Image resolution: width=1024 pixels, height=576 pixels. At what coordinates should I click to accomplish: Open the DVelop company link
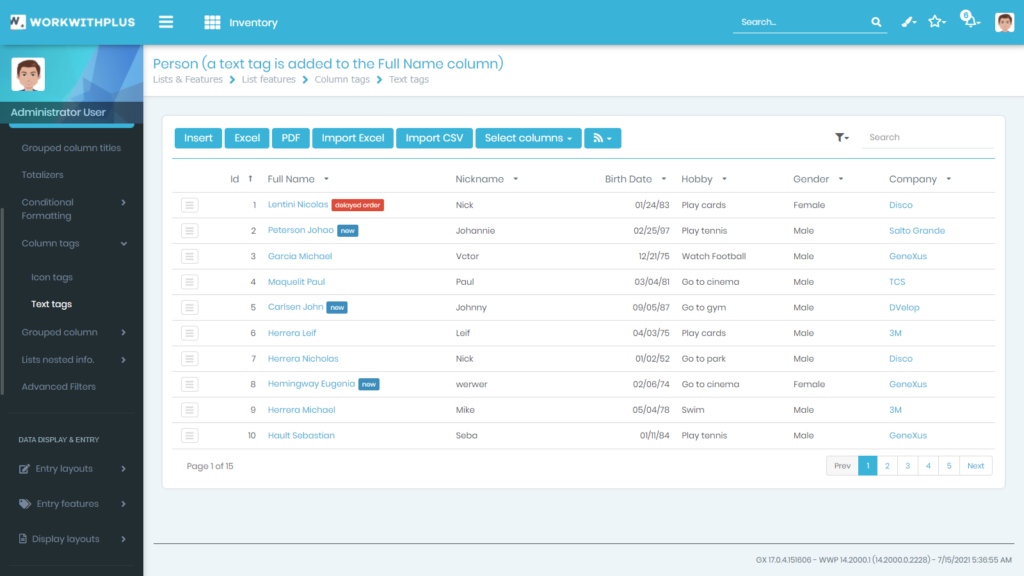tap(904, 307)
